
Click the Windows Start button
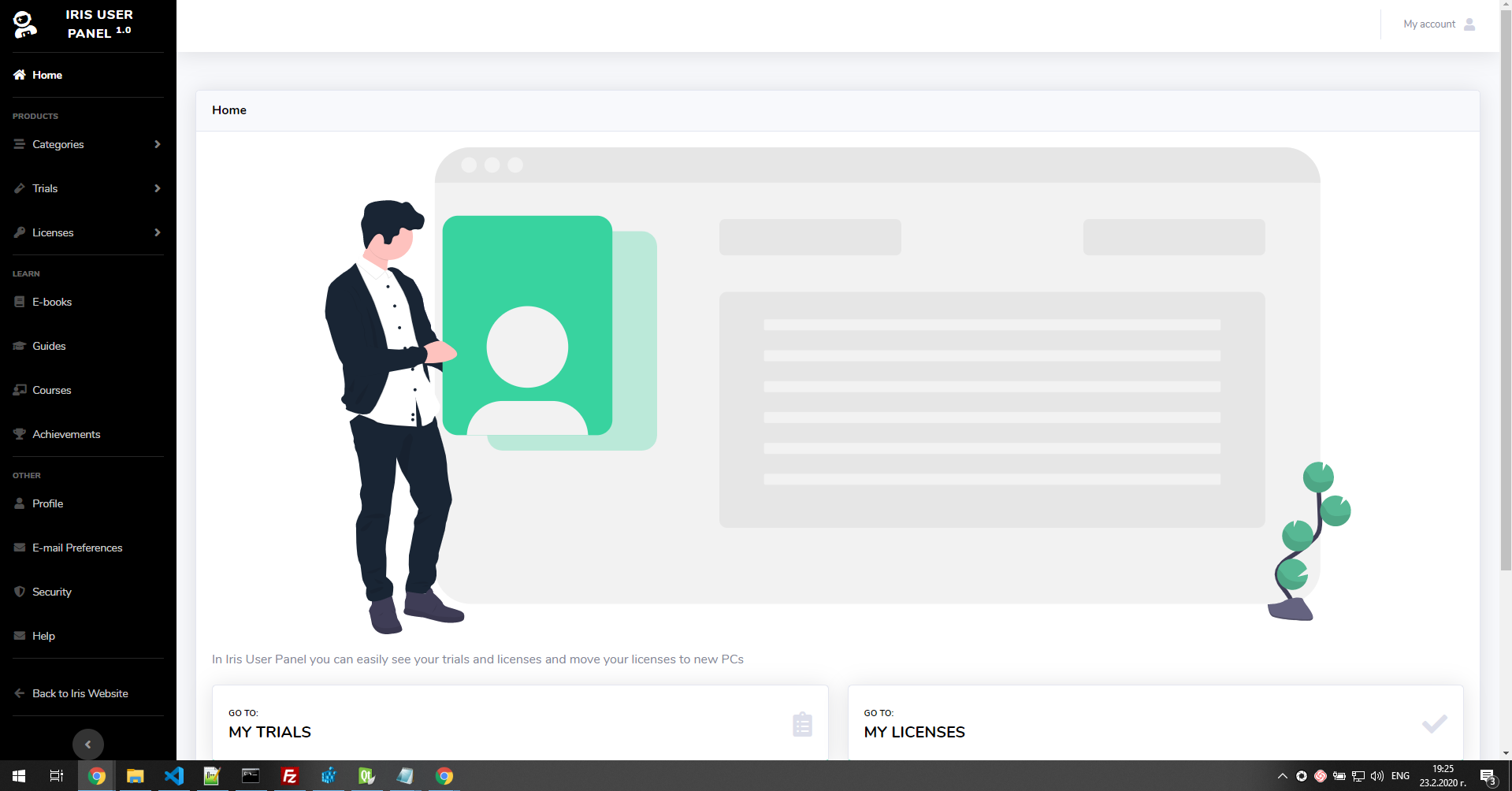coord(19,776)
